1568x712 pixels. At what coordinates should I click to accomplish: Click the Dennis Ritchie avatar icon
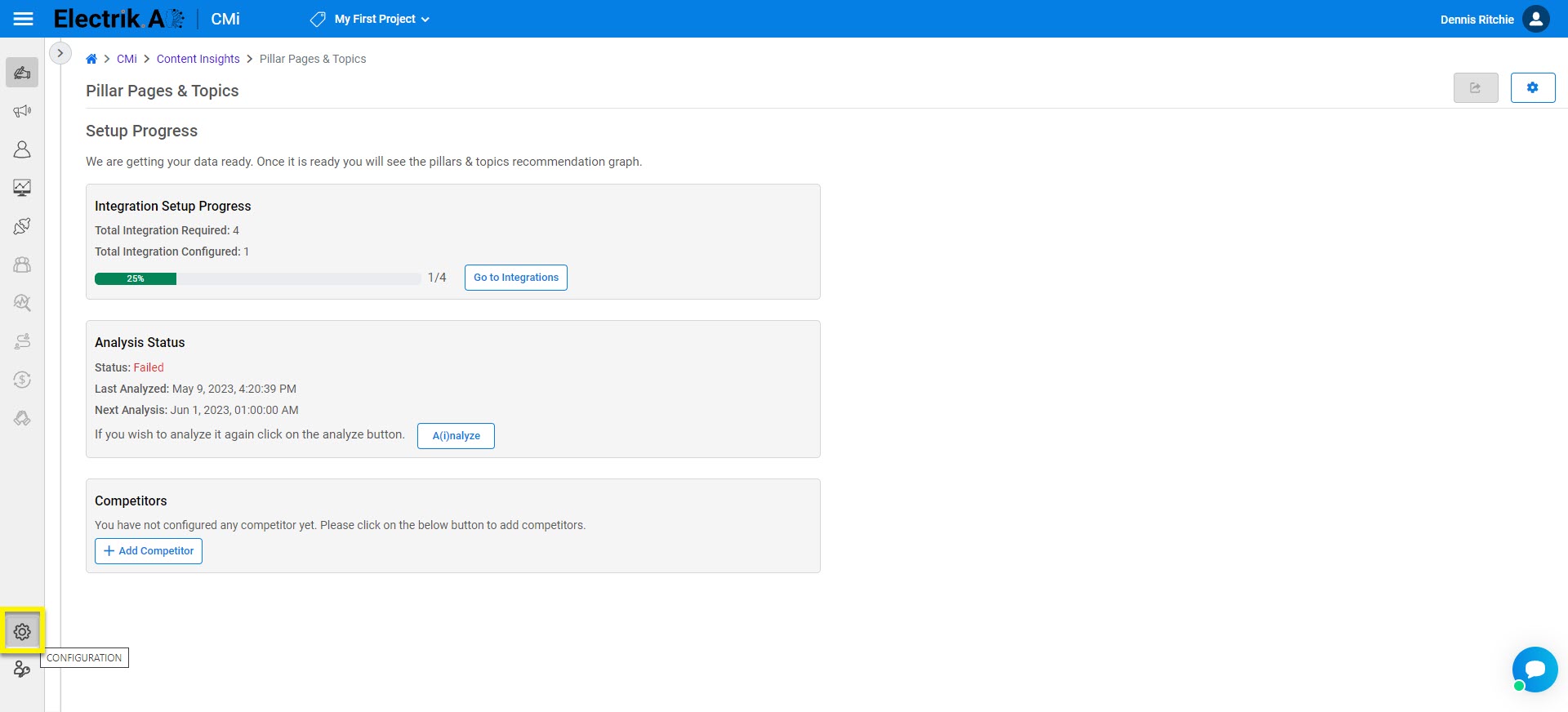[1535, 19]
